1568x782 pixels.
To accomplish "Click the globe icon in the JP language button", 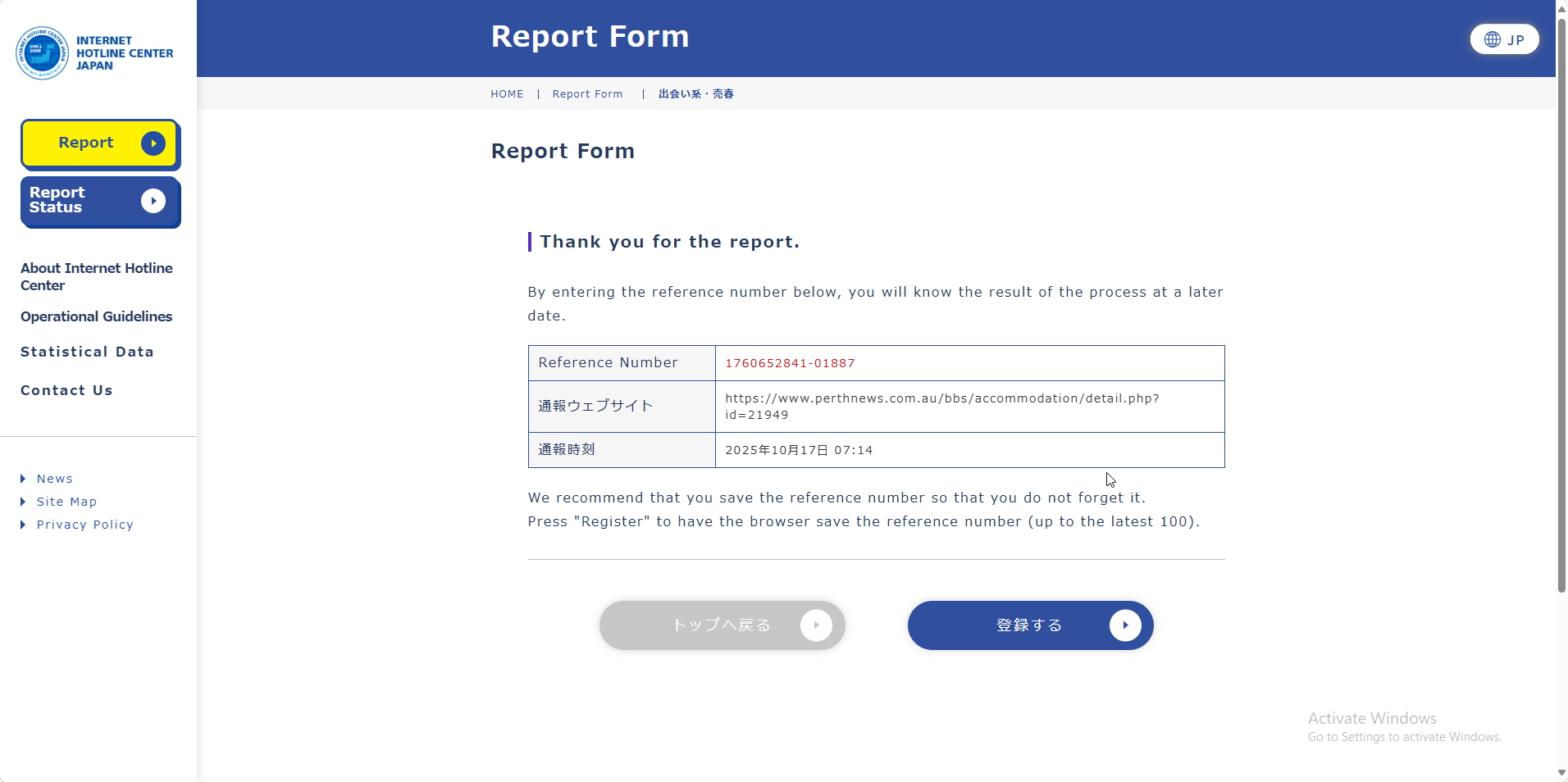I will click(1493, 39).
